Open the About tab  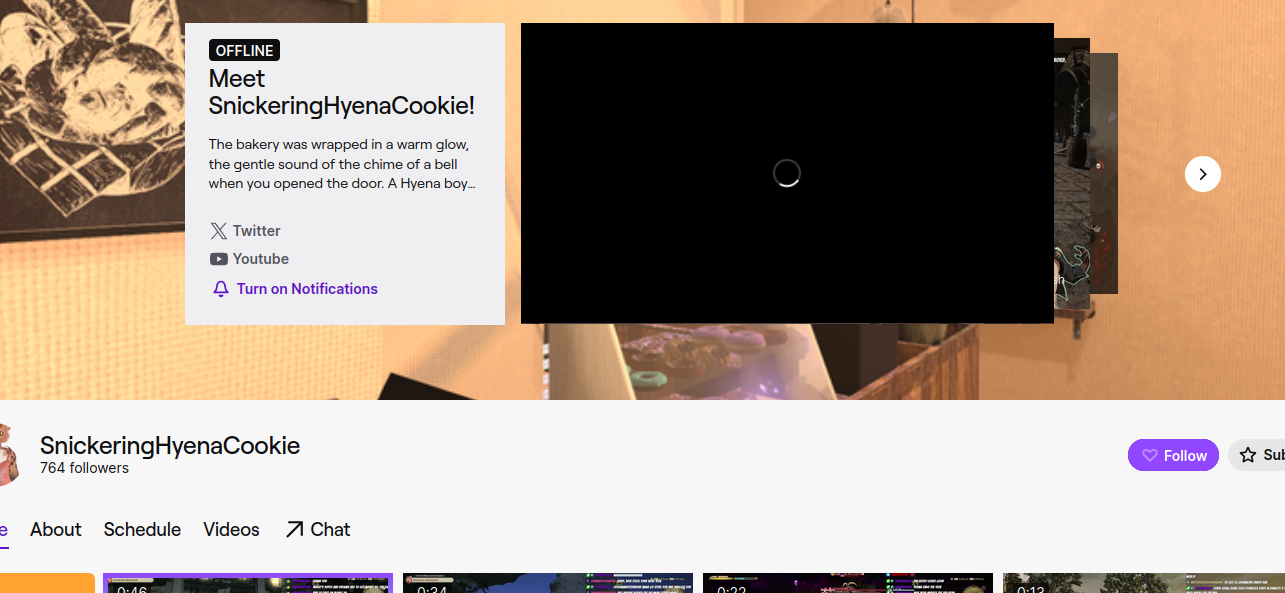coord(56,530)
